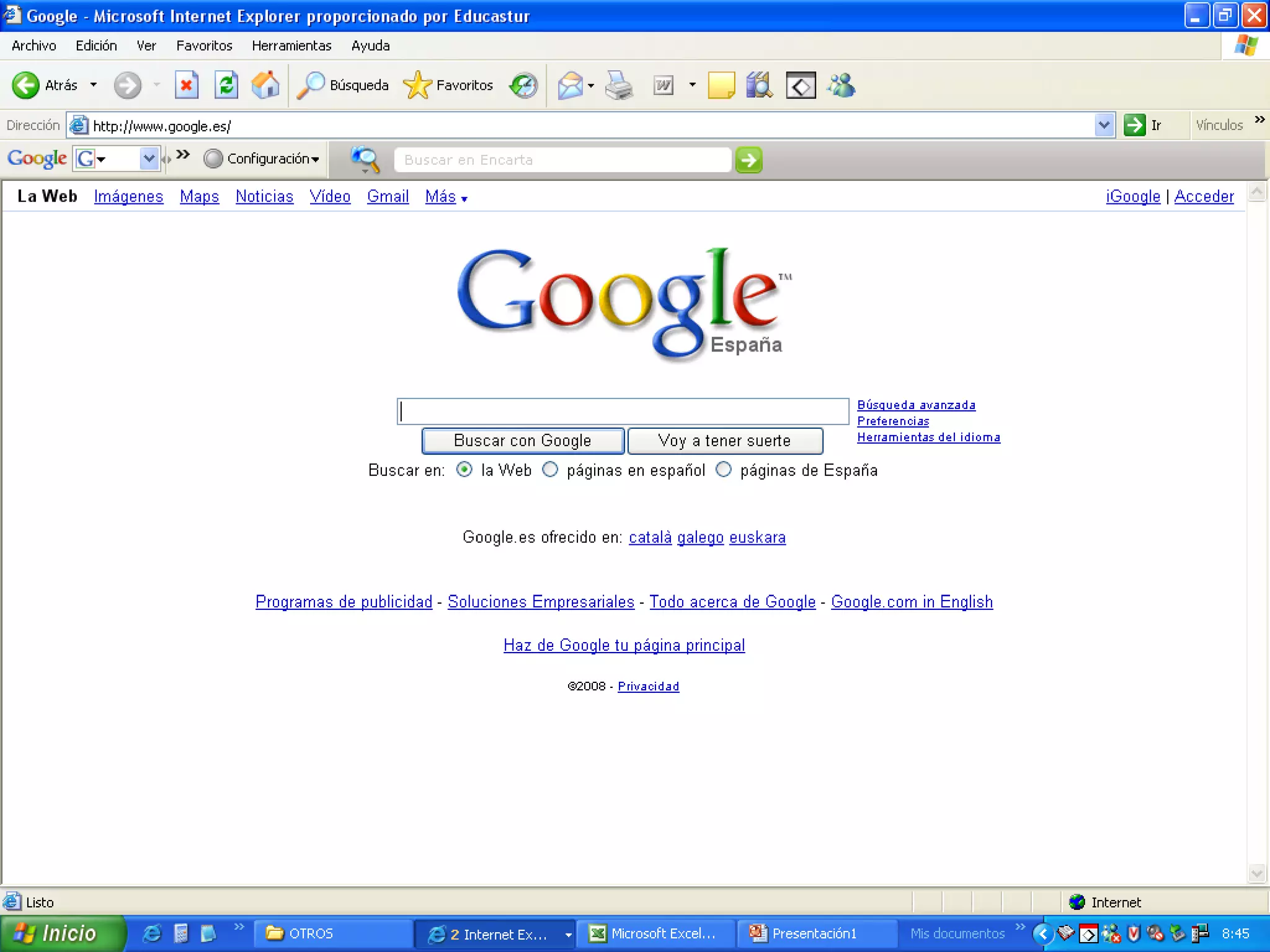Viewport: 1270px width, 952px height.
Task: Select the 'la Web' radio button
Action: [x=464, y=470]
